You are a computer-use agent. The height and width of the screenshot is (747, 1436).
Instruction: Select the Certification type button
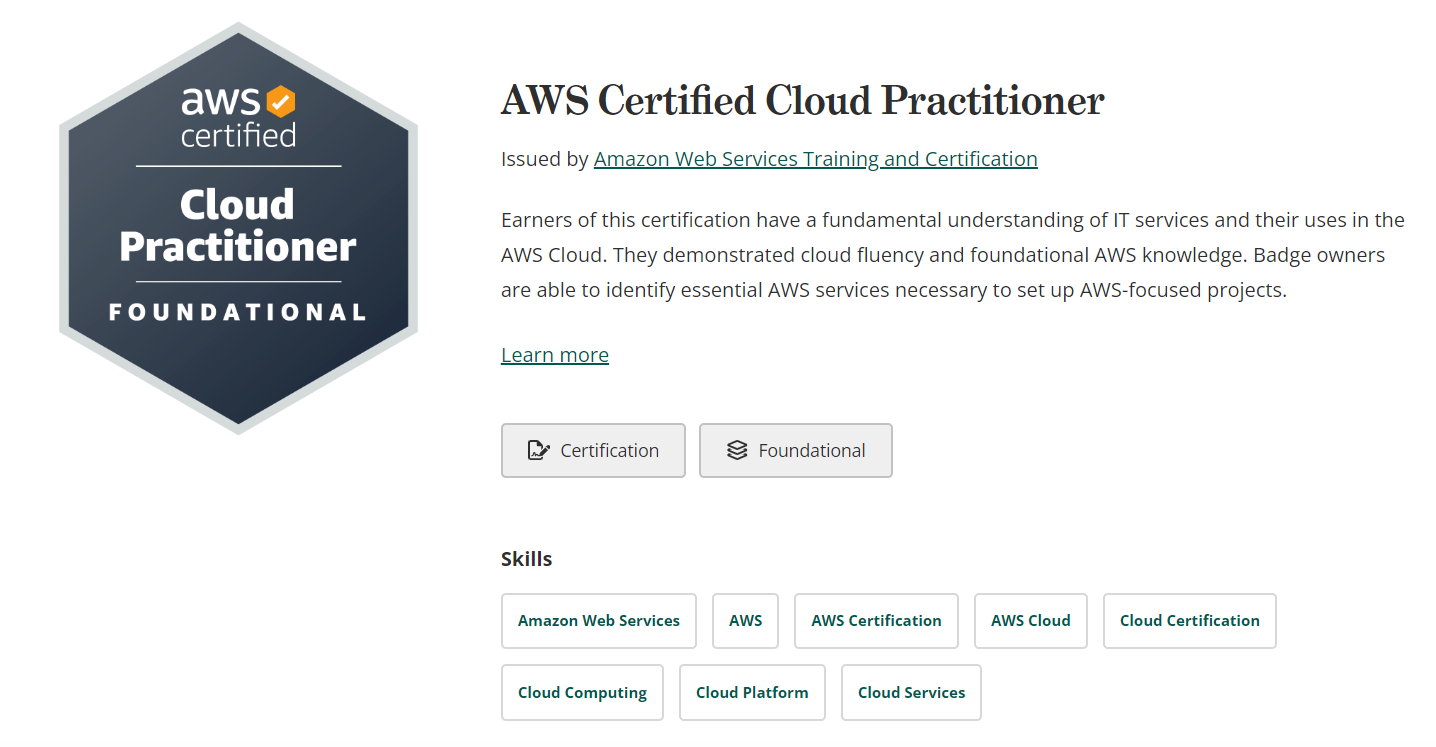(593, 450)
